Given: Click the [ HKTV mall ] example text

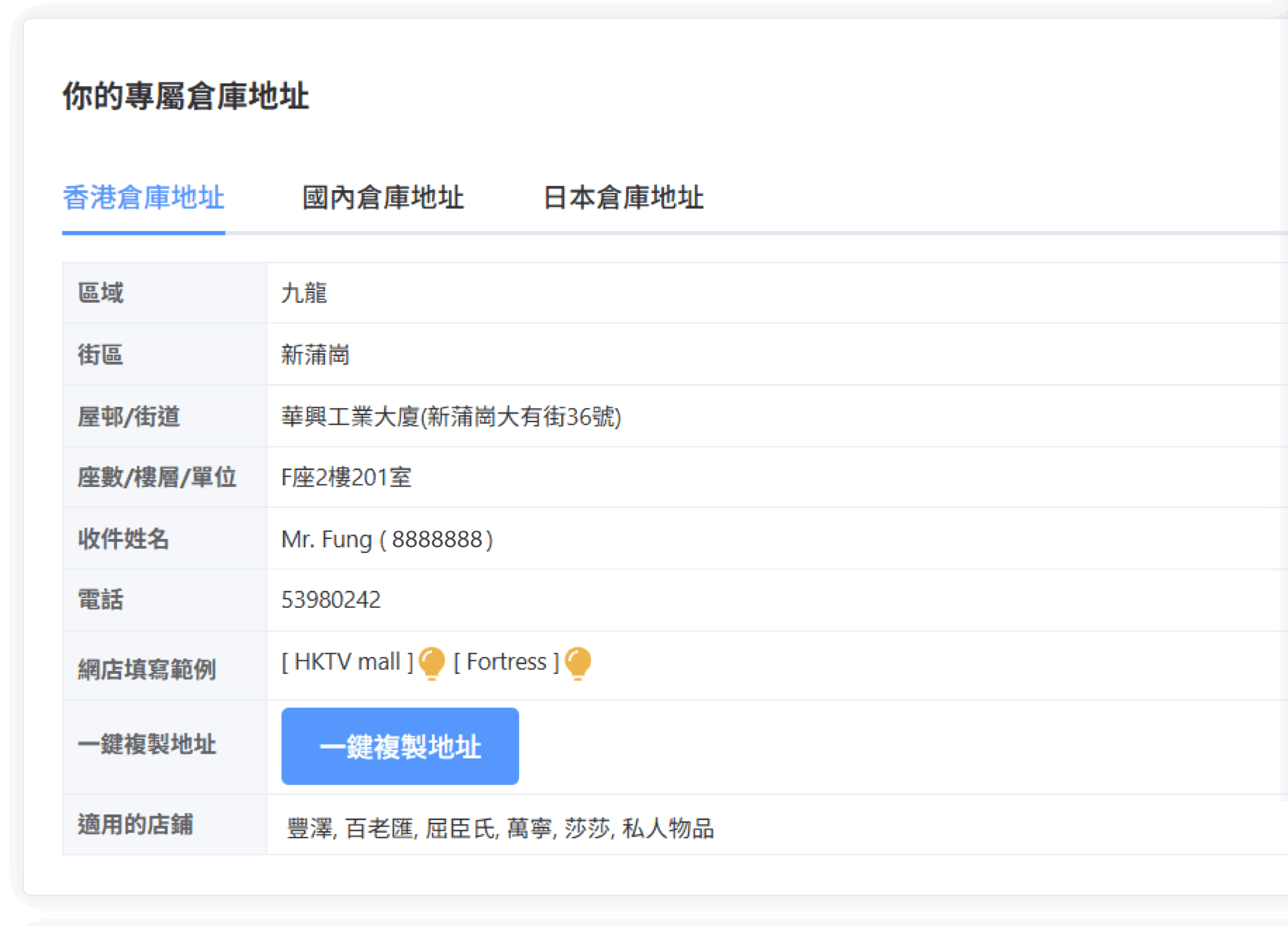Looking at the screenshot, I should pos(347,662).
